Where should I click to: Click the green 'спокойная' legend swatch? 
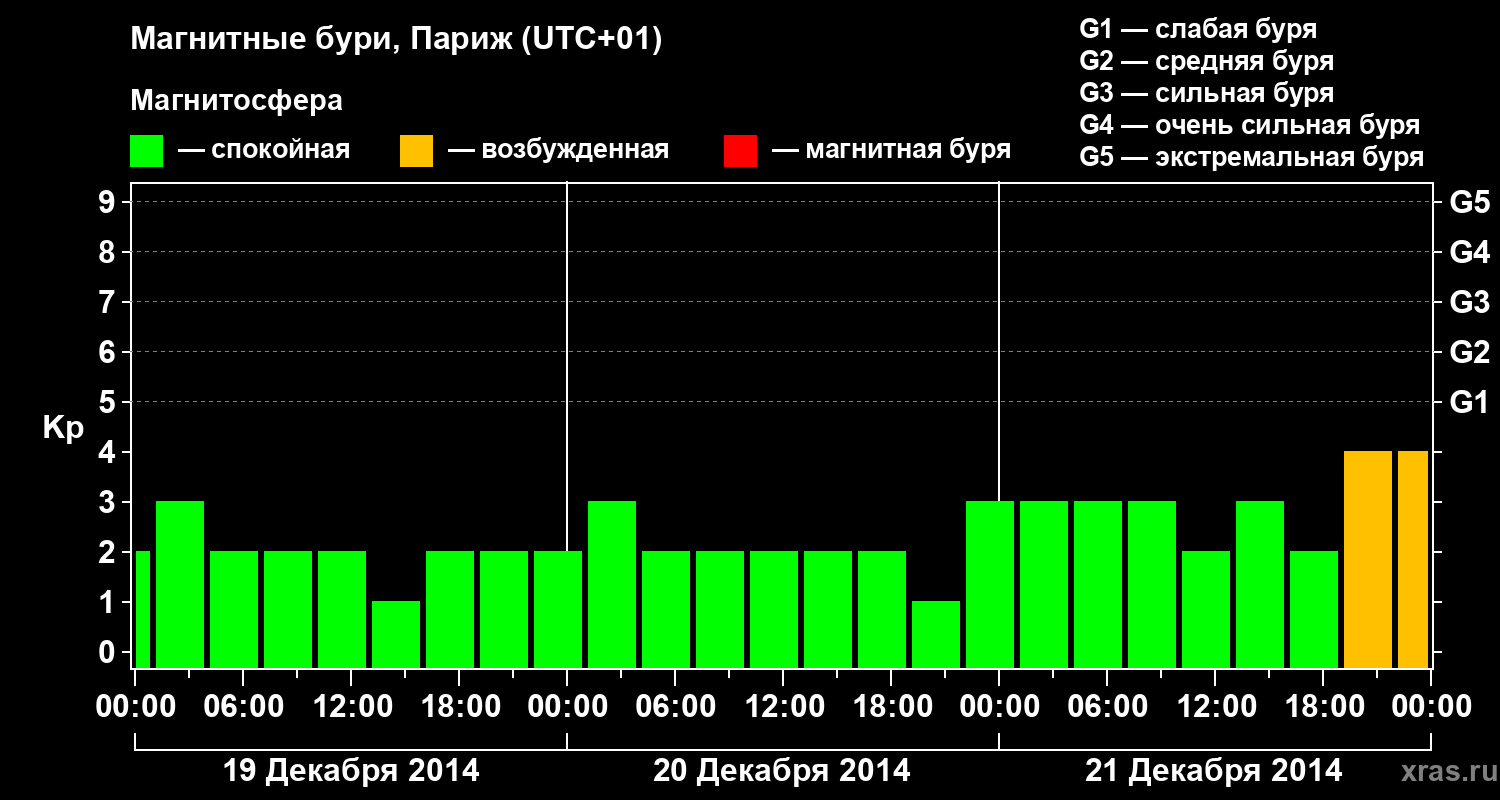tap(147, 151)
